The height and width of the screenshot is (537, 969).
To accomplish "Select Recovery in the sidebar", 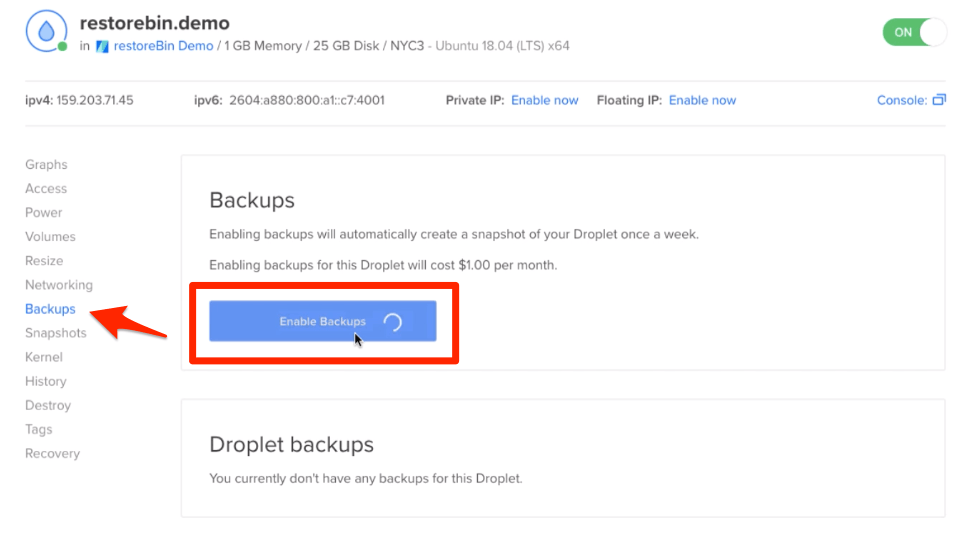I will (x=53, y=454).
